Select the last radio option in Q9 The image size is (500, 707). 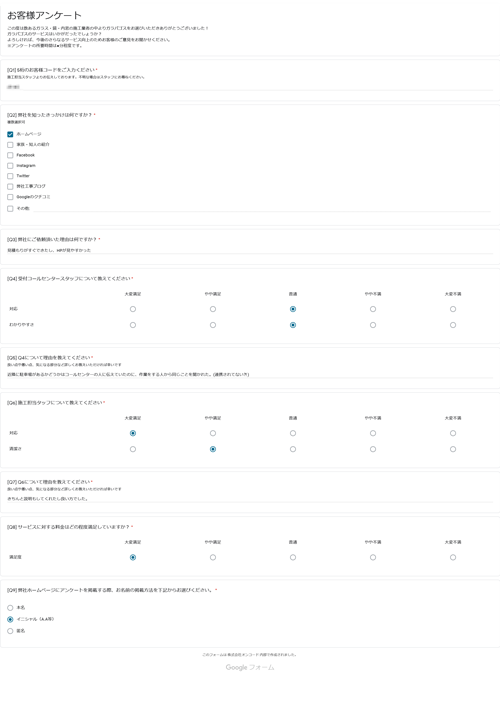[10, 631]
